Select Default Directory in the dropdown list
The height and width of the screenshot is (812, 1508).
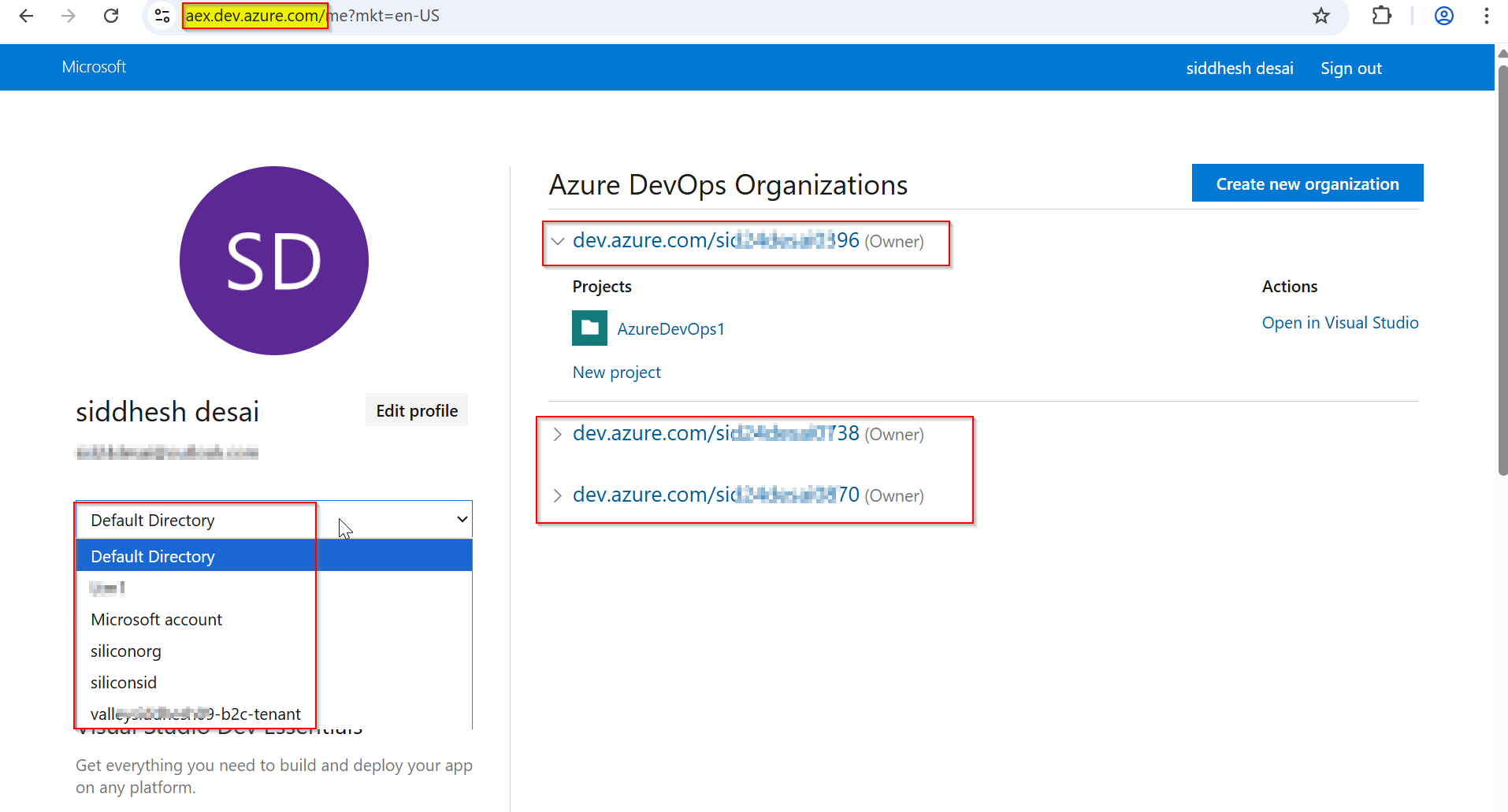tap(274, 556)
